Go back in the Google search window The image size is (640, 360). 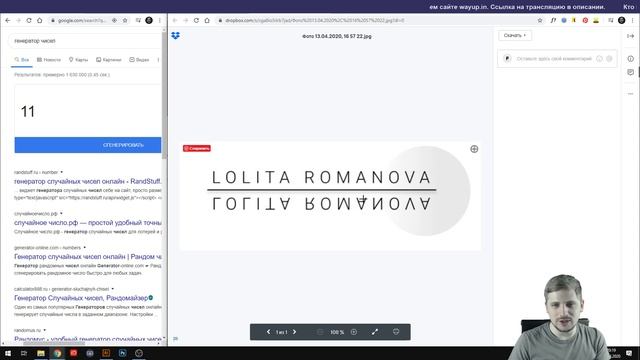point(8,20)
